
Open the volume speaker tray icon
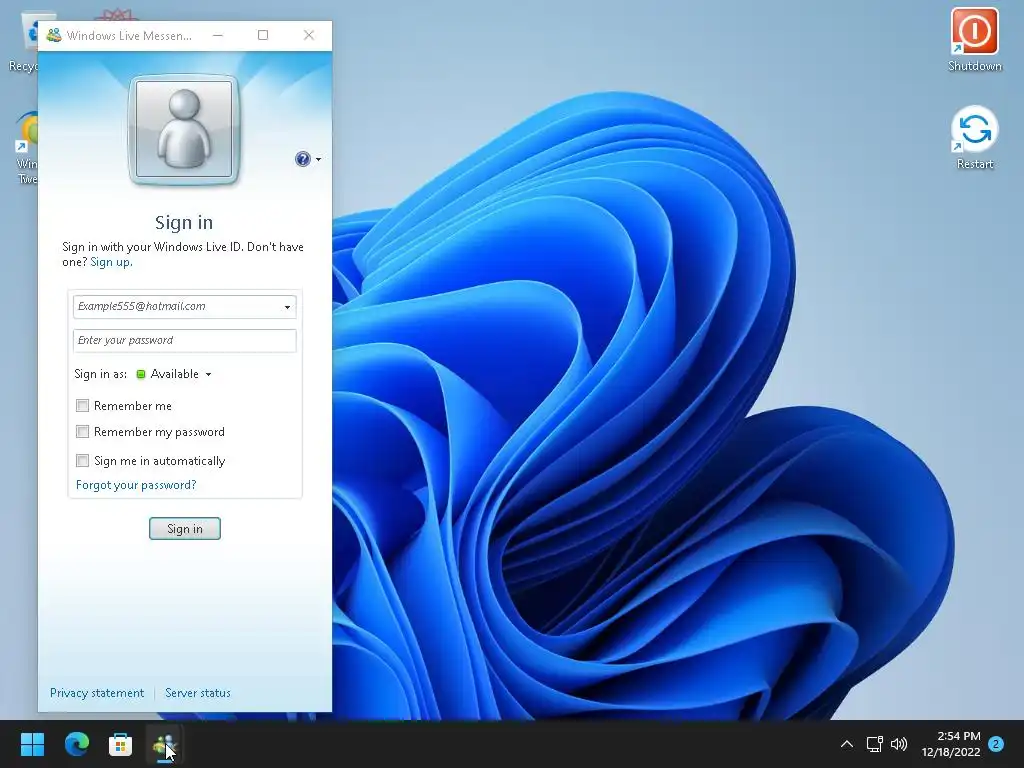tap(899, 744)
